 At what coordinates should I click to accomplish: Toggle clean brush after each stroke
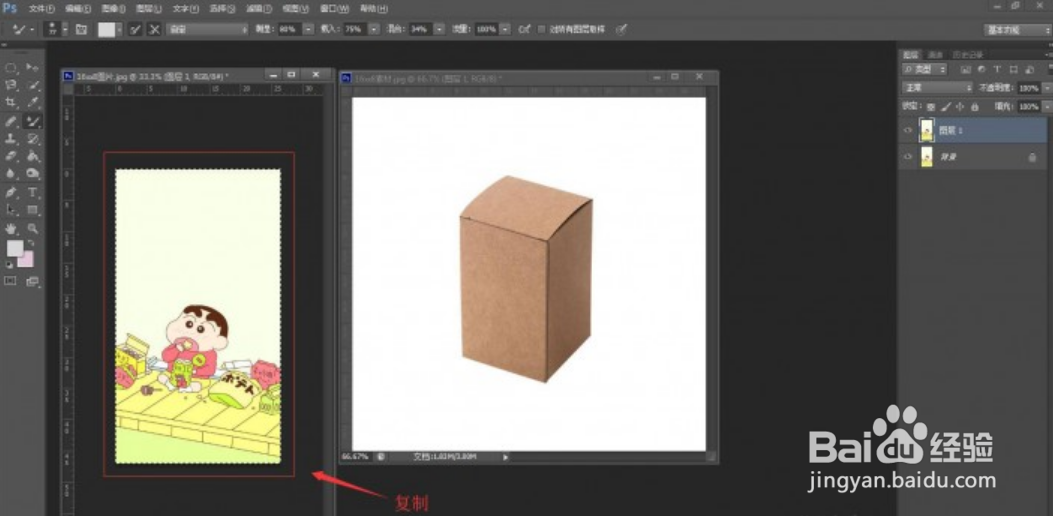point(154,30)
